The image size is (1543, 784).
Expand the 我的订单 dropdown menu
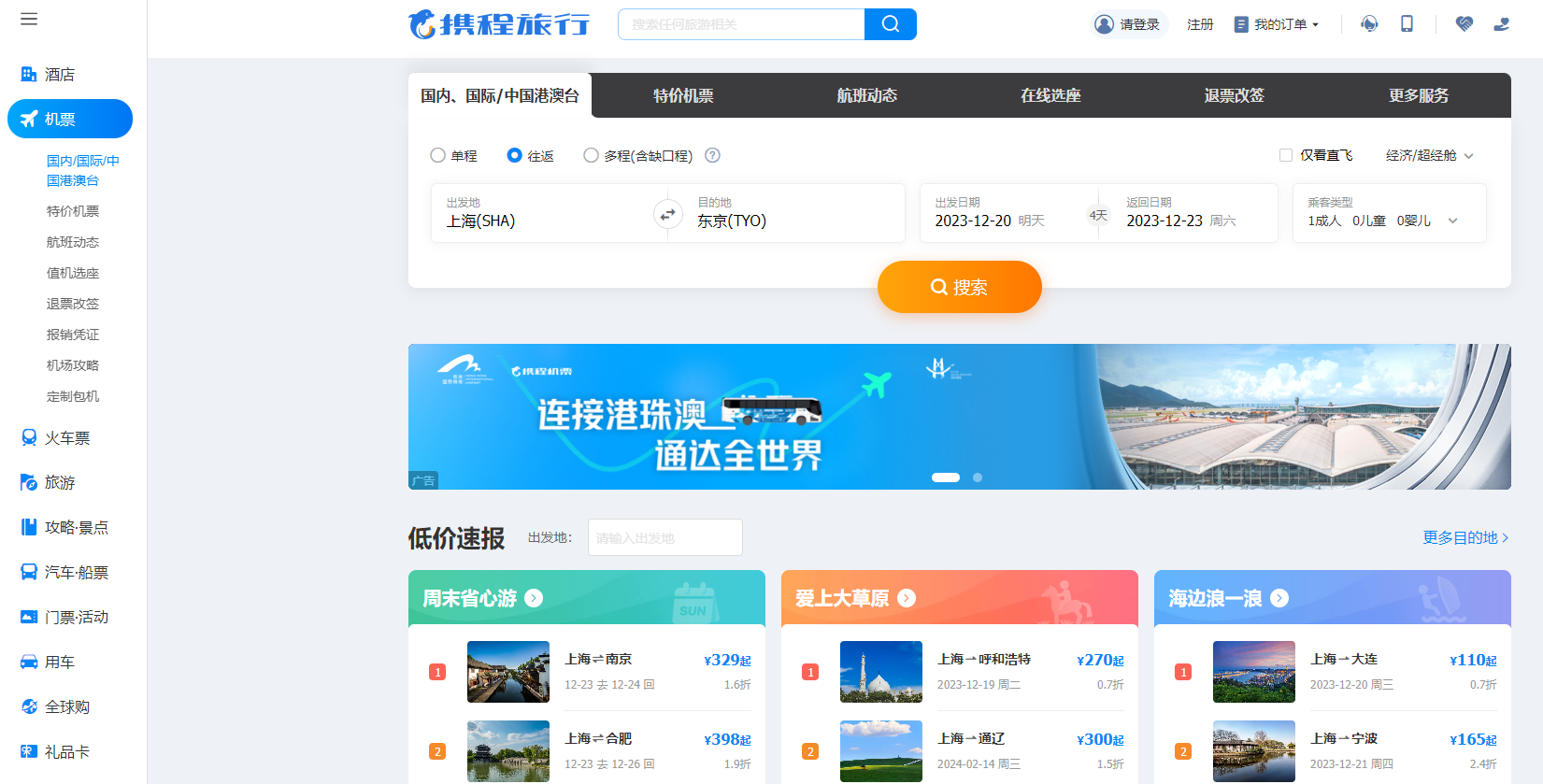click(1277, 24)
